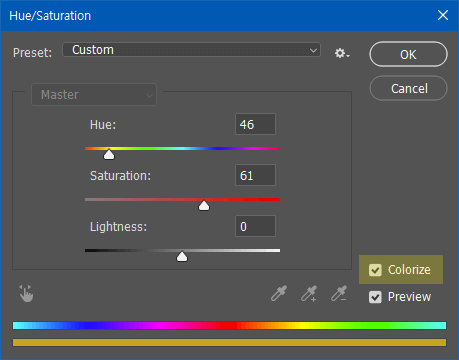Click the Saturation slider handle
Screen dimensions: 459x360
coord(204,205)
